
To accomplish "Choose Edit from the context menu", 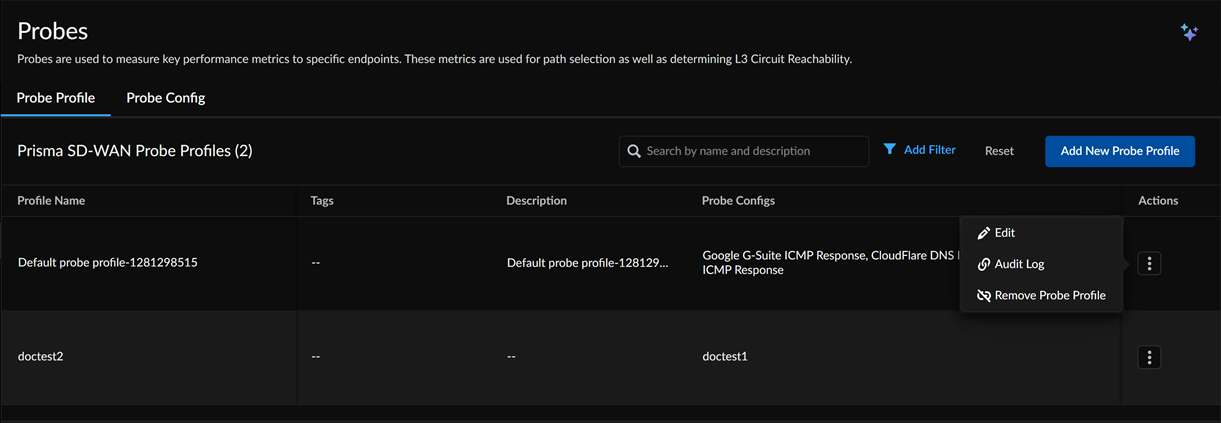I will (x=1005, y=233).
